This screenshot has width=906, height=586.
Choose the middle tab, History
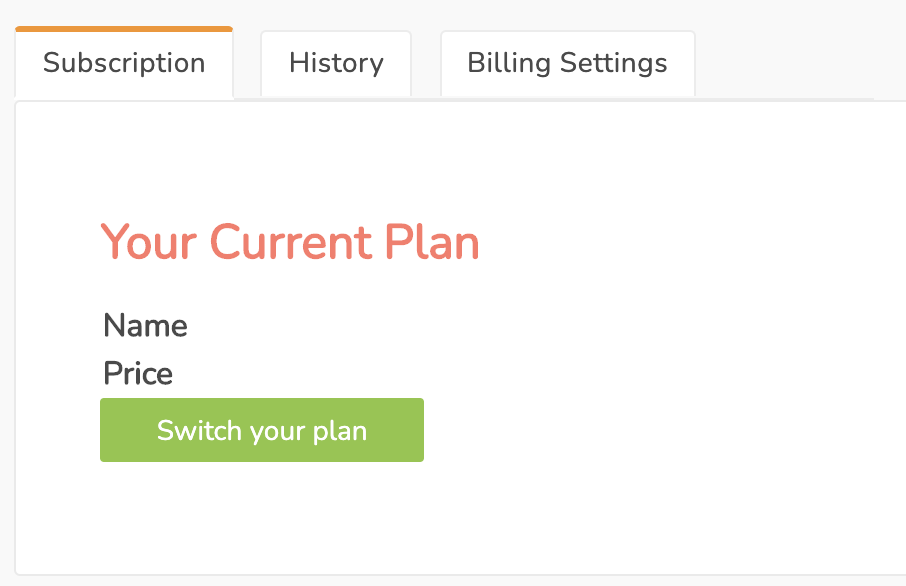336,63
